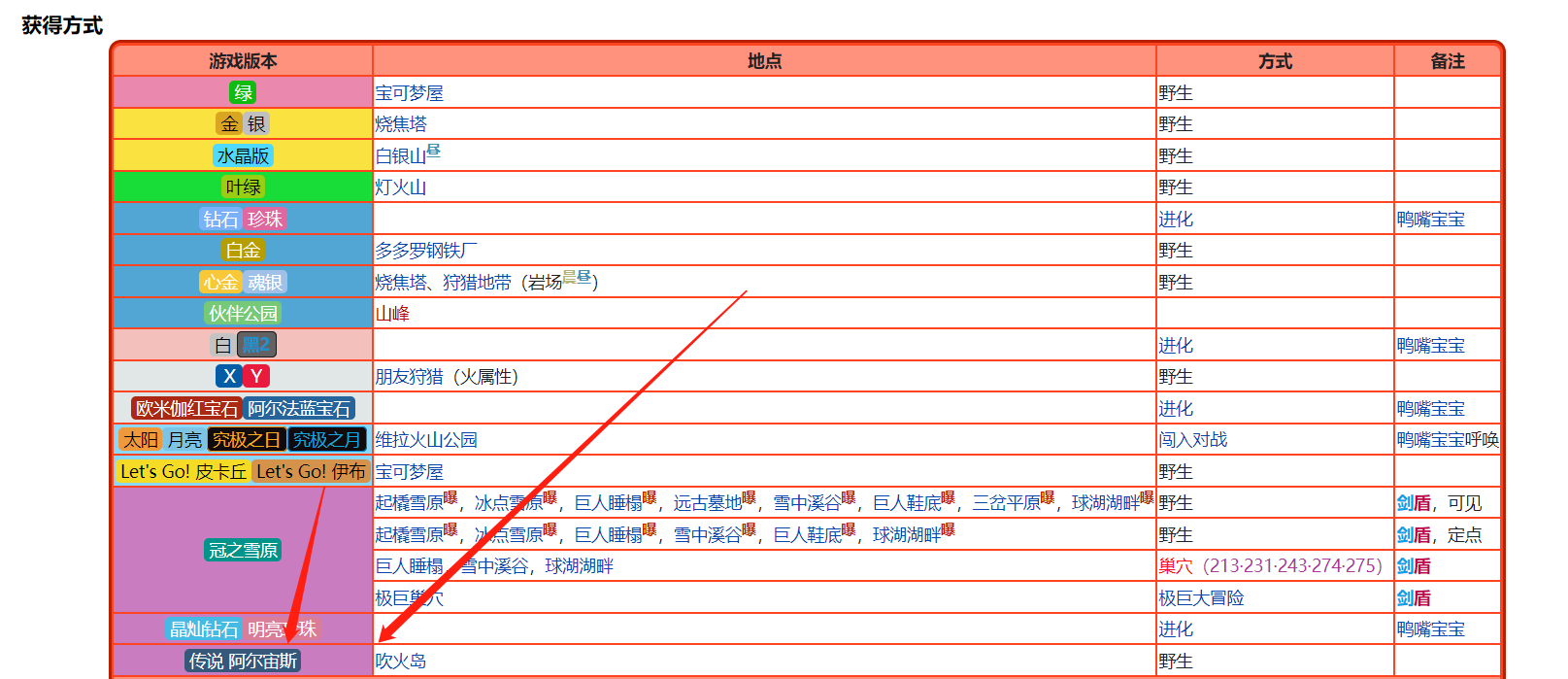
Task: Click the 叶绿 version badge
Action: pyautogui.click(x=243, y=187)
